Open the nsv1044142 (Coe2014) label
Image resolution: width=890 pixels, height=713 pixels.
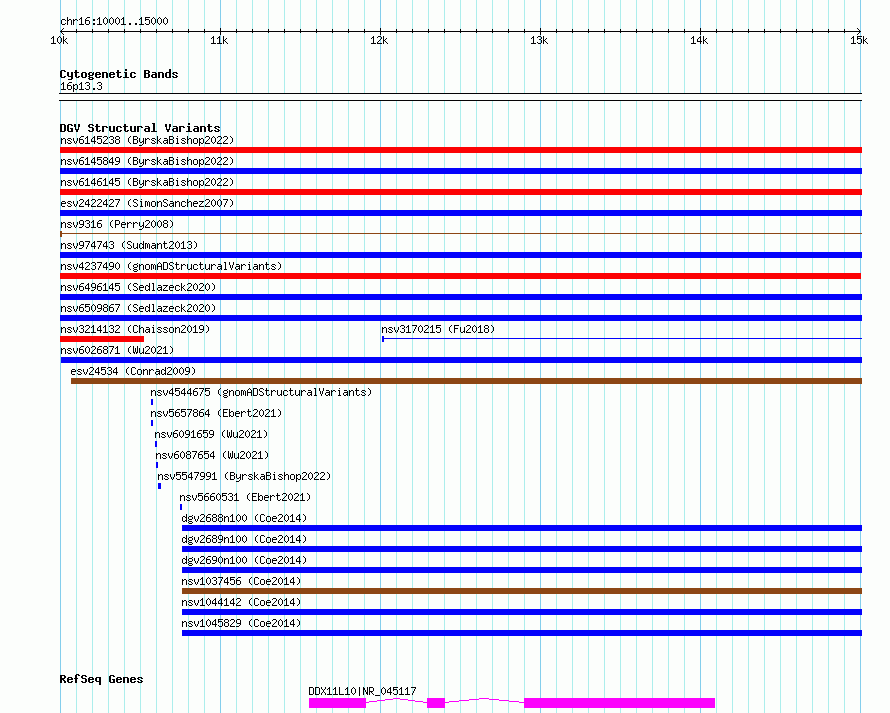(241, 602)
